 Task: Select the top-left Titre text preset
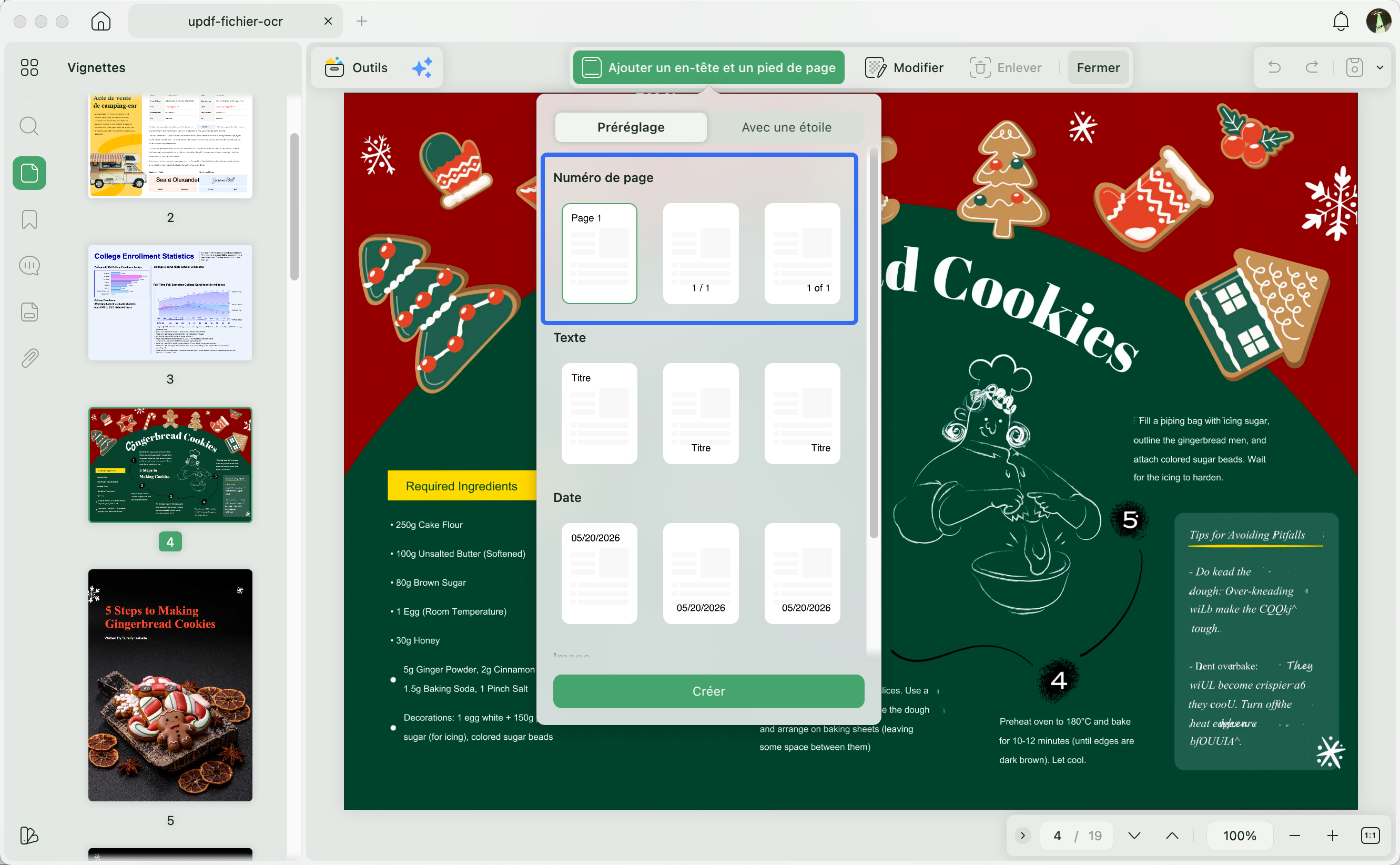click(599, 413)
